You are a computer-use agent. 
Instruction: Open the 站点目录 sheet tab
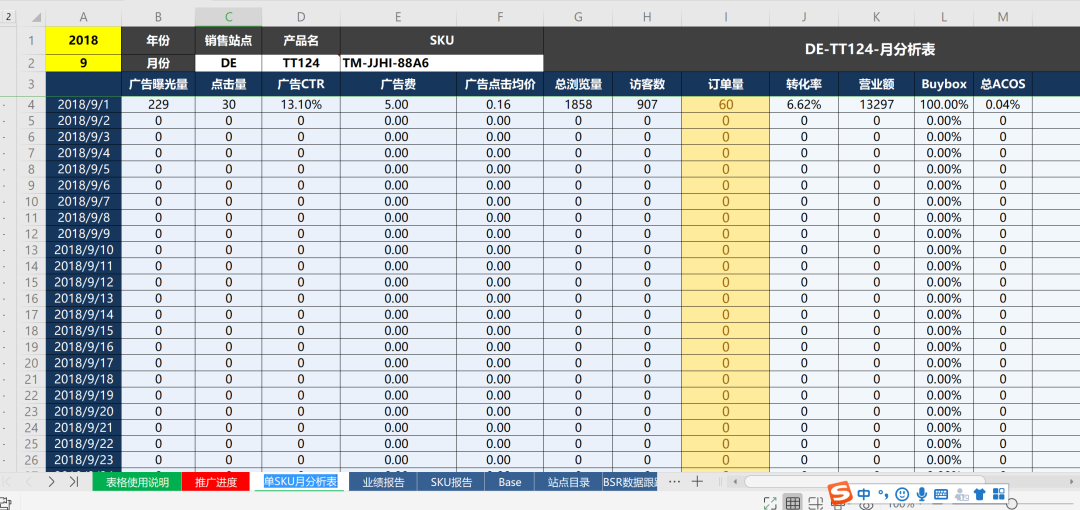coord(568,482)
